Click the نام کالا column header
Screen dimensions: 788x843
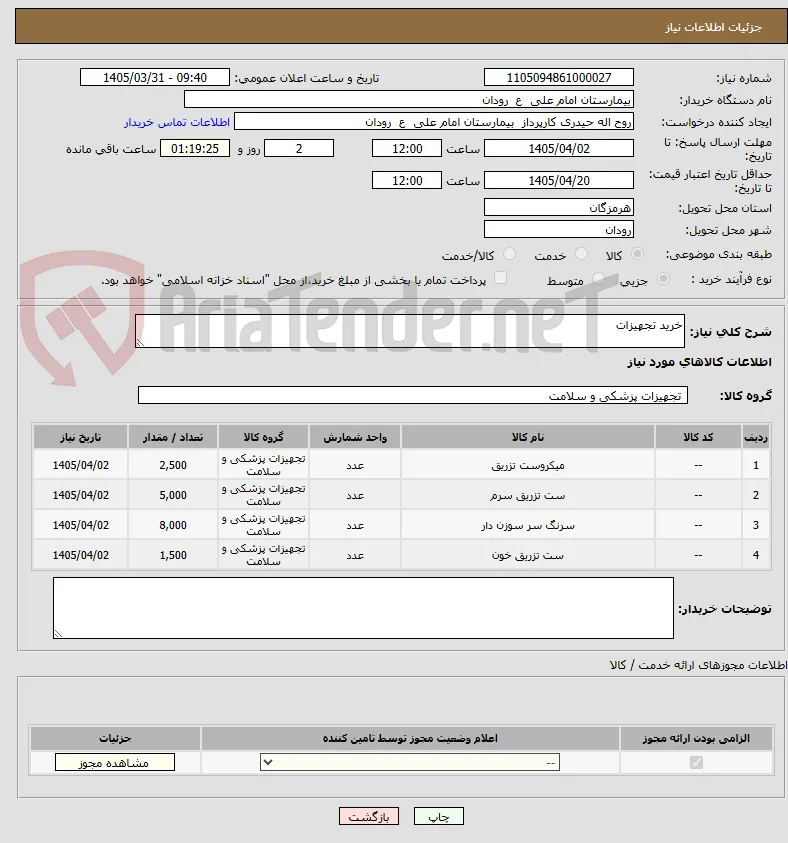[x=528, y=437]
